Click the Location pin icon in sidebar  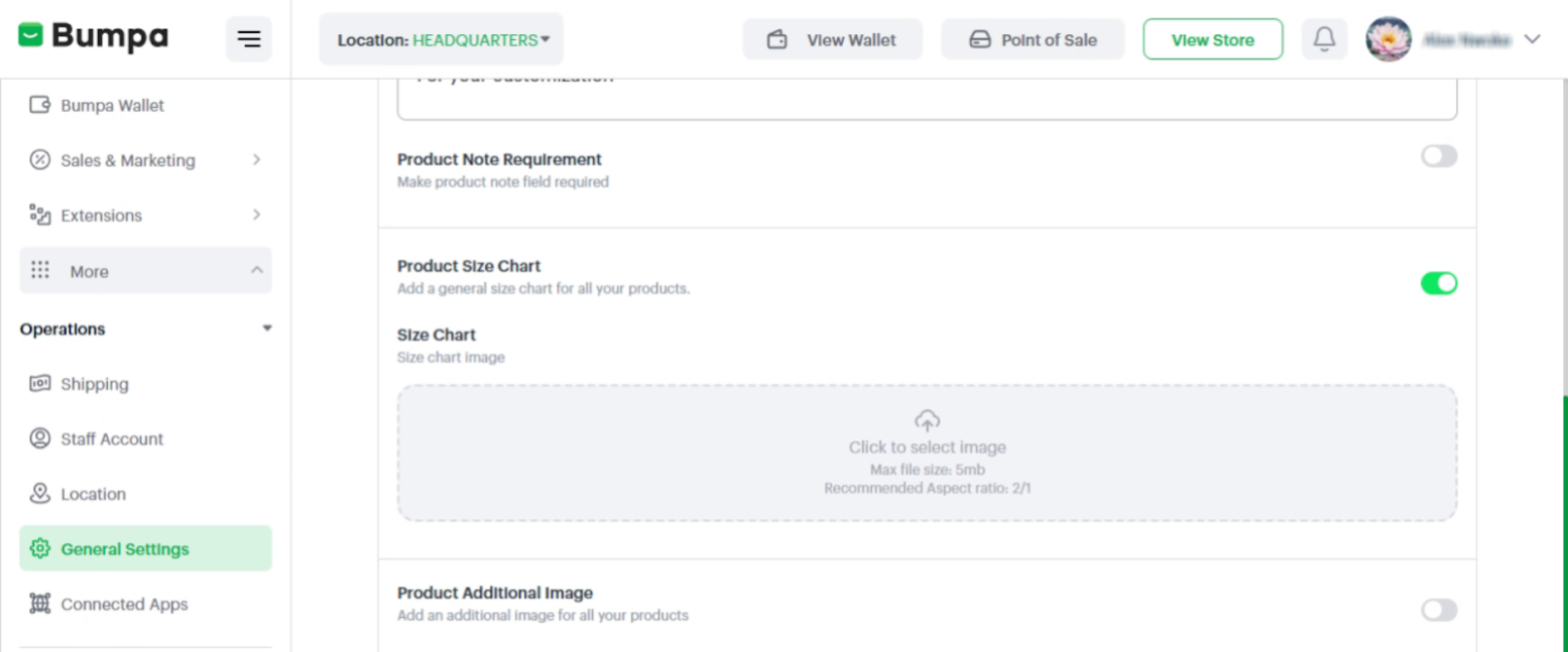pyautogui.click(x=39, y=494)
